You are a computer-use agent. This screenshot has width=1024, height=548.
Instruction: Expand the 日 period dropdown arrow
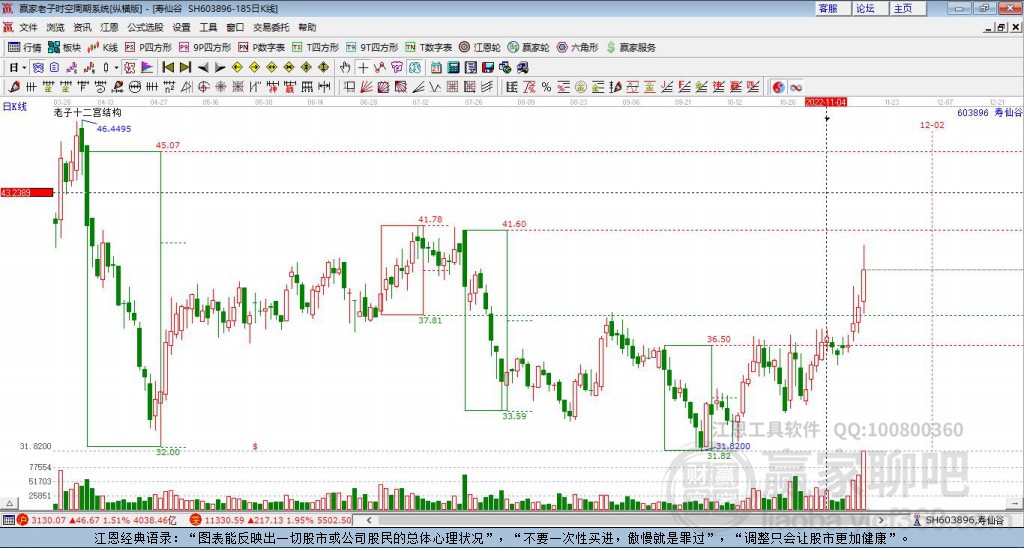[x=24, y=67]
